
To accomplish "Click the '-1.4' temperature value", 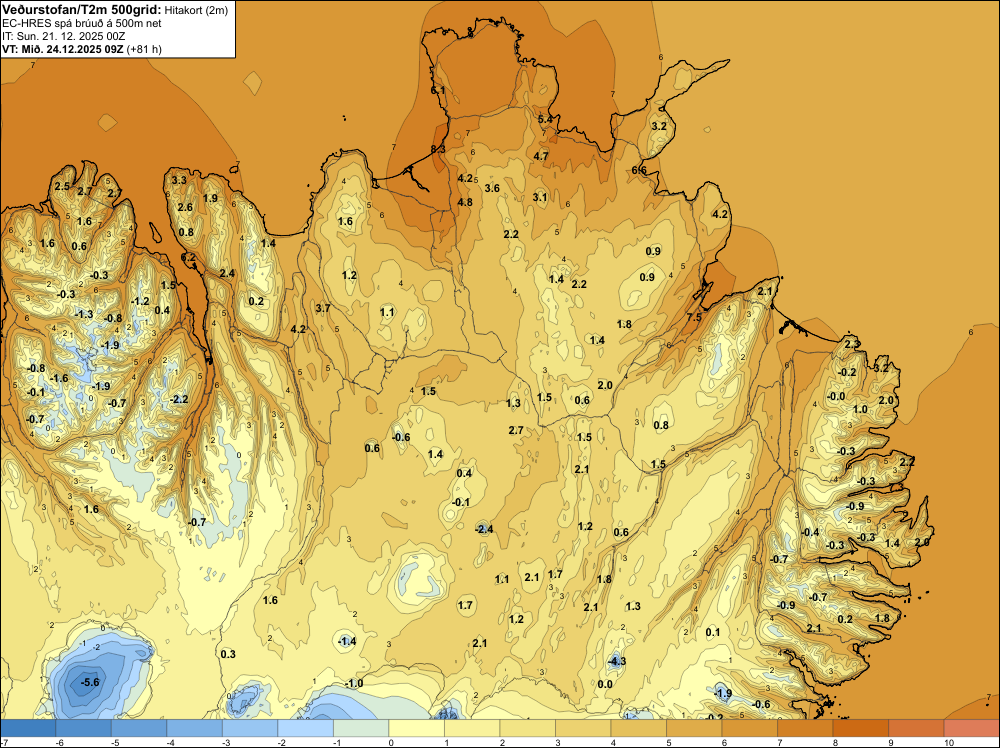I will [x=347, y=642].
